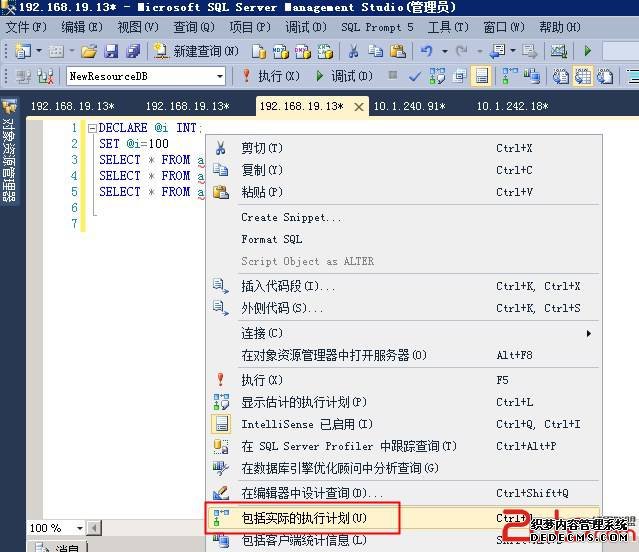The image size is (639, 552).
Task: Expand the Connection submenu arrow
Action: pos(588,333)
